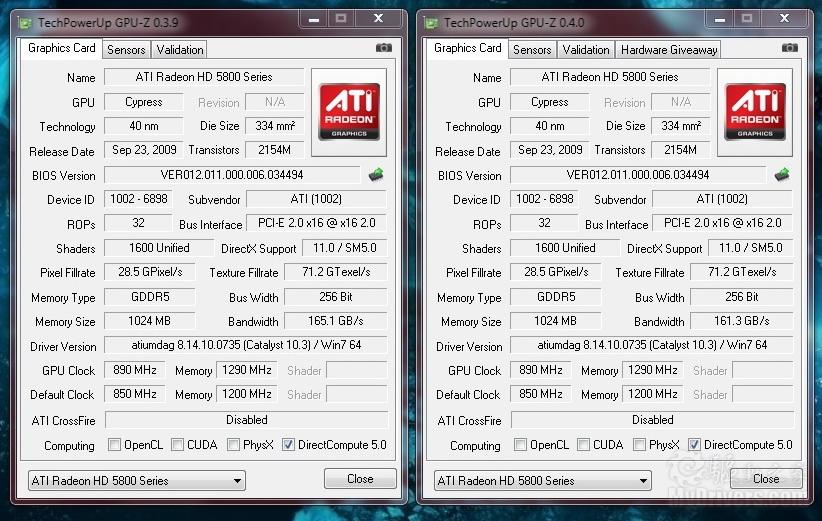
Task: Toggle OpenCL checkbox in GPU-Z 0.3.9
Action: [114, 445]
